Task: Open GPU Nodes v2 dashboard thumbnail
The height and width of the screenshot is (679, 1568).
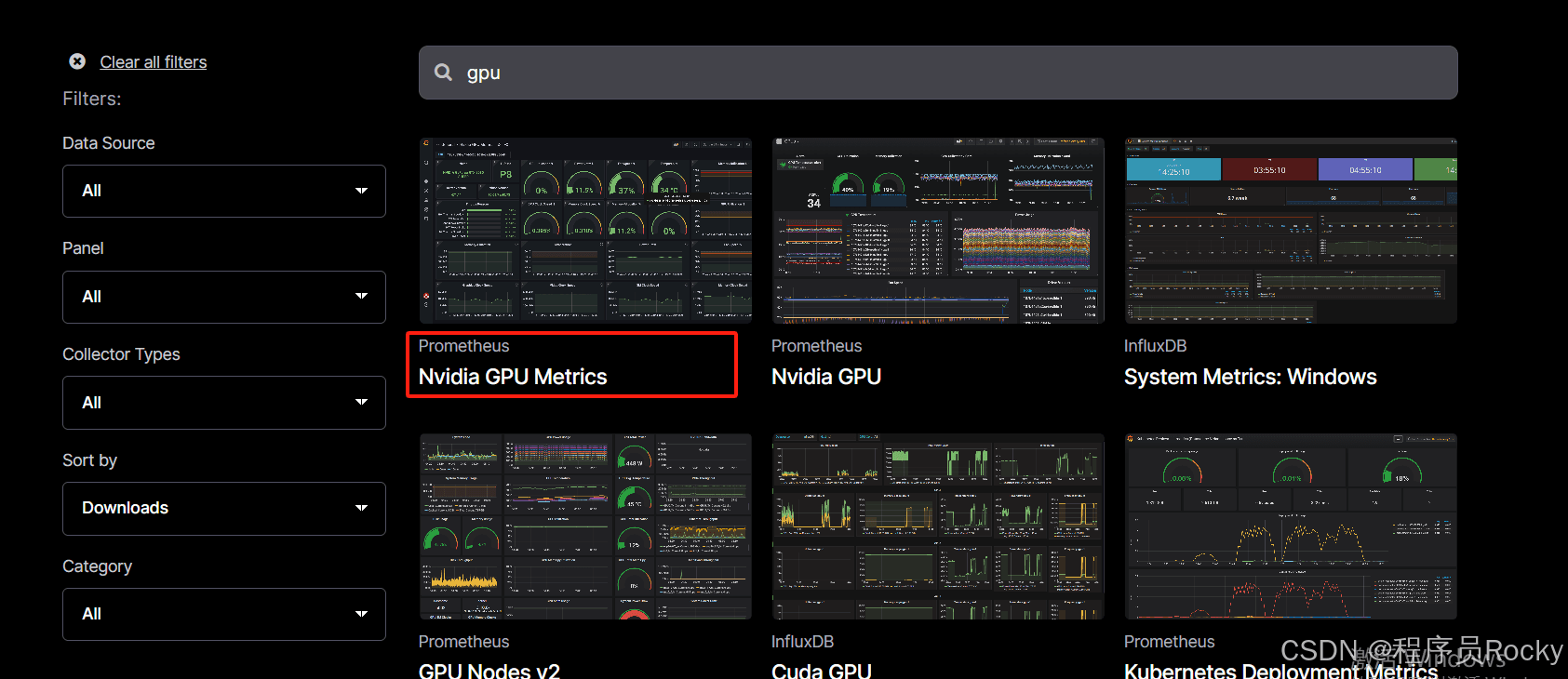Action: click(x=584, y=526)
